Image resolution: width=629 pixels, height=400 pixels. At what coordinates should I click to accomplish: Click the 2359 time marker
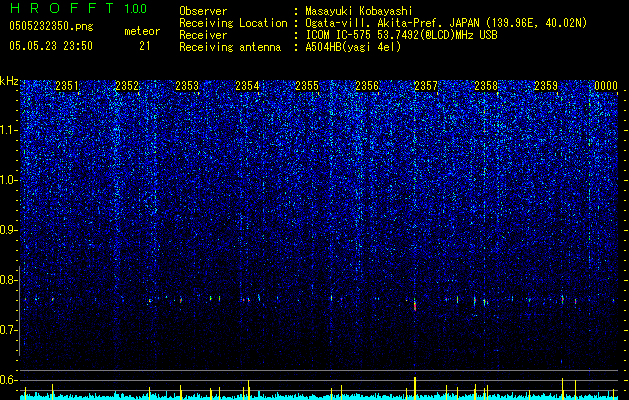[x=546, y=85]
